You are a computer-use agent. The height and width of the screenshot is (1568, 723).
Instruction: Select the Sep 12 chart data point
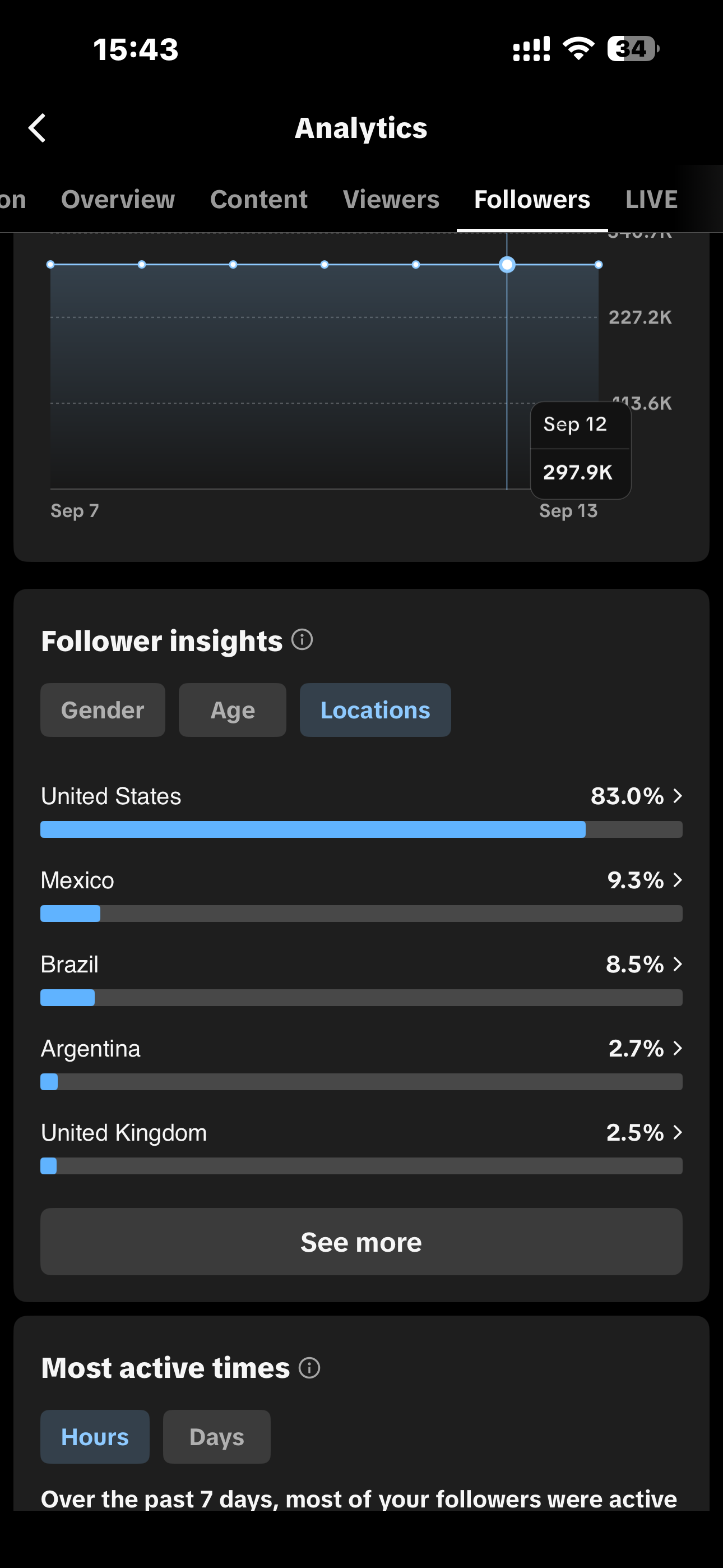pyautogui.click(x=507, y=265)
